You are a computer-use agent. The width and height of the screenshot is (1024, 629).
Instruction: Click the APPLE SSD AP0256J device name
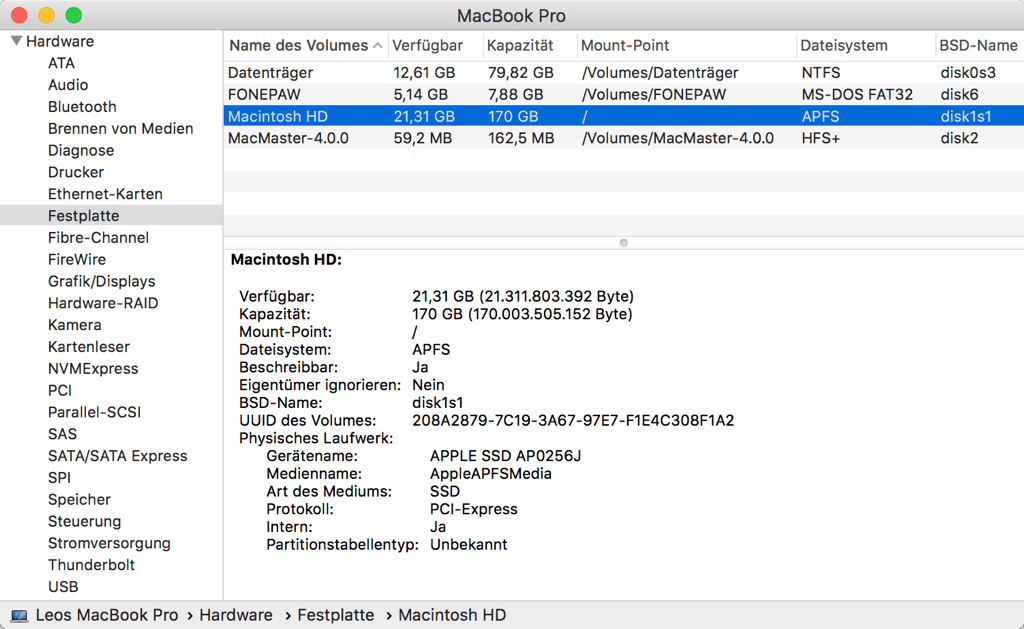pyautogui.click(x=505, y=456)
